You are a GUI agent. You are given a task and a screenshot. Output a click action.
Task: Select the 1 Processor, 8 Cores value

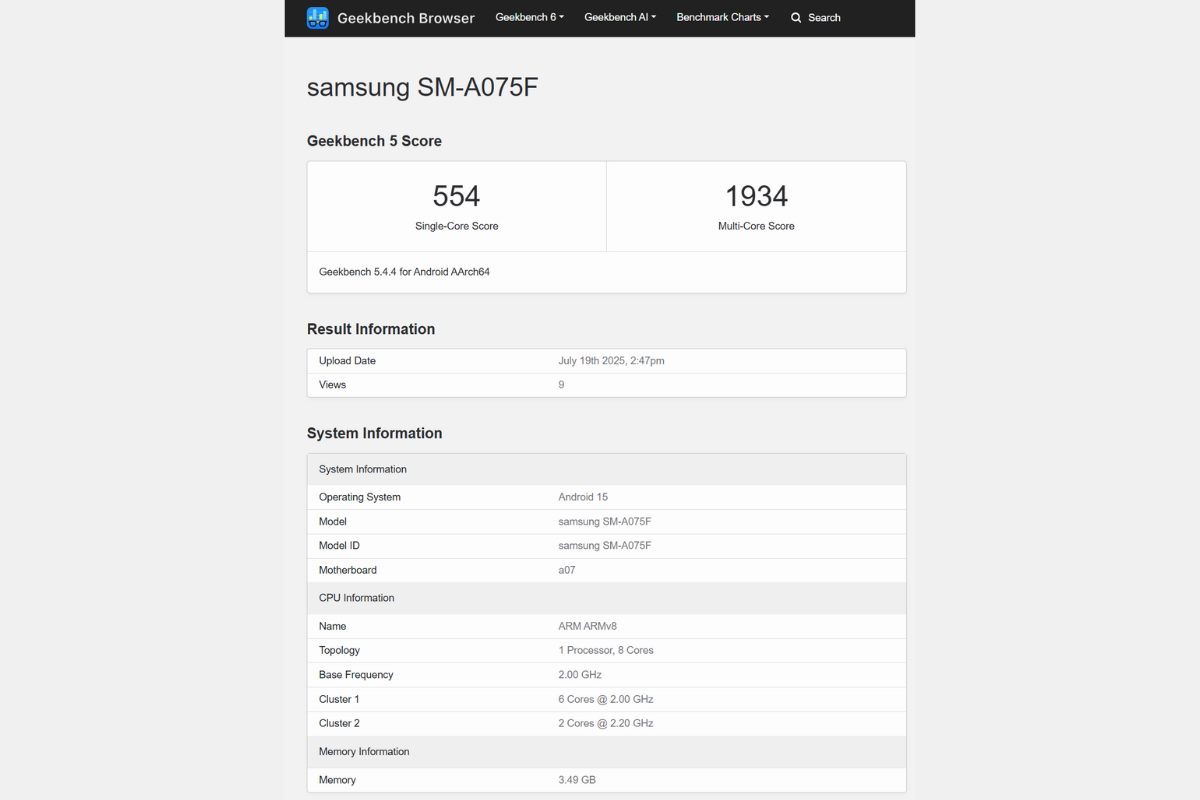click(x=606, y=650)
